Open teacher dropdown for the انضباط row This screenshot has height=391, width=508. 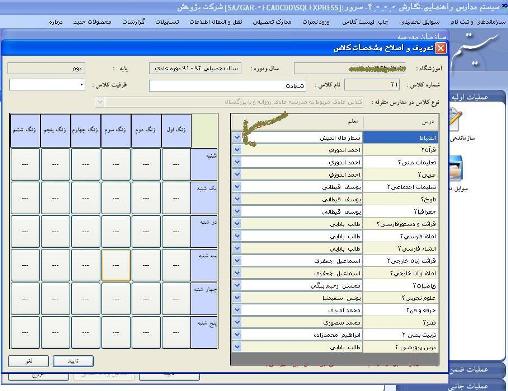[x=237, y=137]
